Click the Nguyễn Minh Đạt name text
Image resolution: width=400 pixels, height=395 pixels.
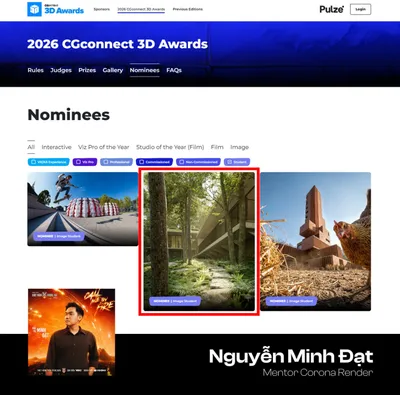pyautogui.click(x=291, y=356)
